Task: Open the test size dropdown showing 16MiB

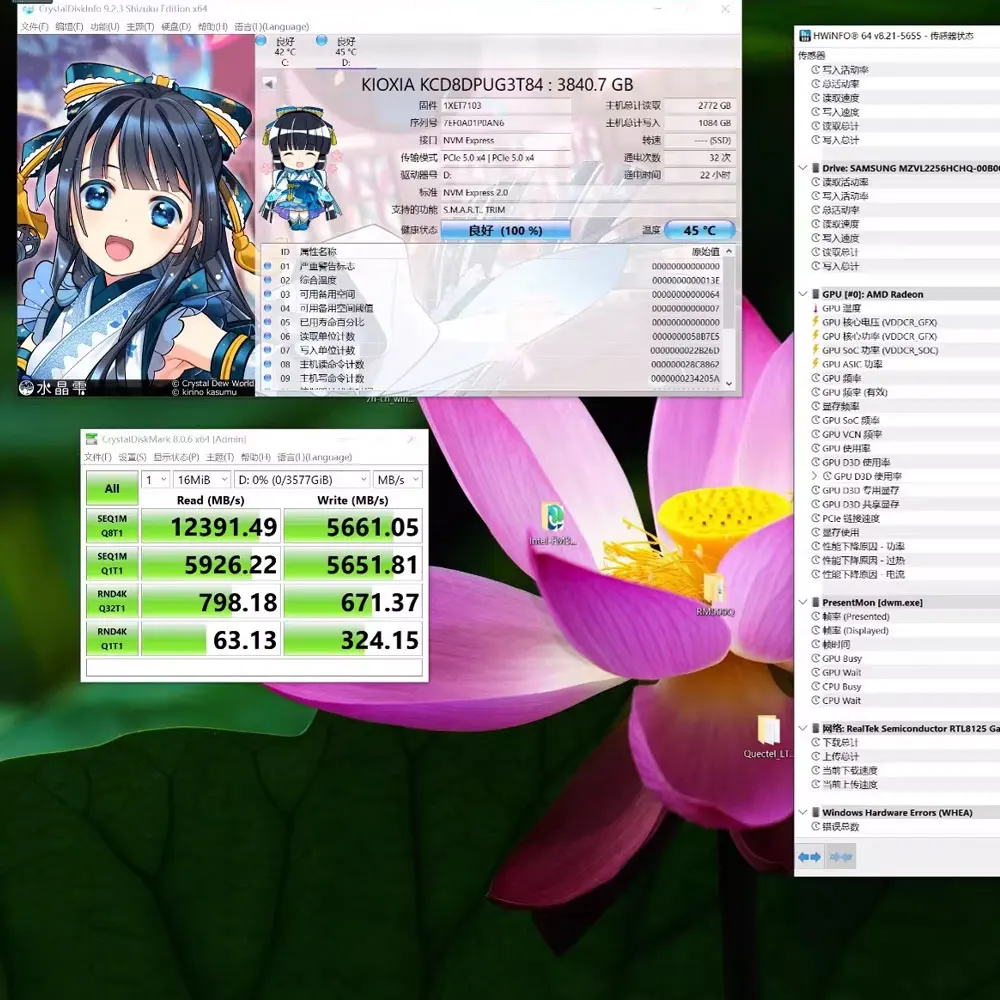Action: [202, 480]
